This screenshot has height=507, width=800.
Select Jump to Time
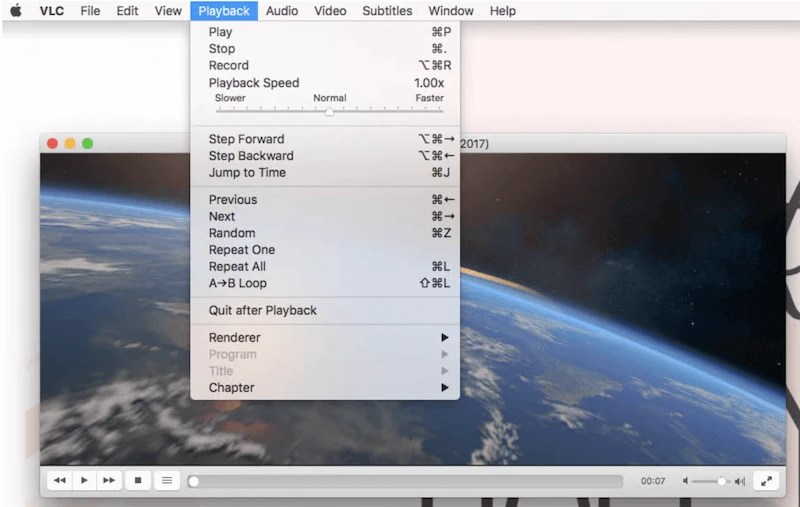point(325,172)
